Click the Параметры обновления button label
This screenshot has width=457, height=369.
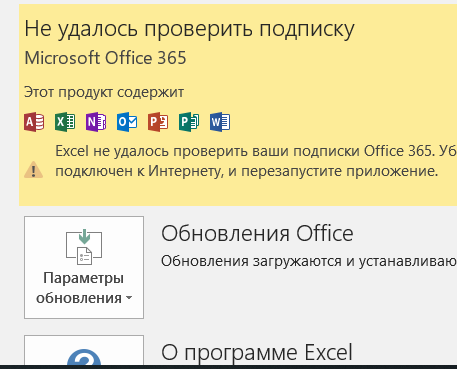[x=84, y=288]
